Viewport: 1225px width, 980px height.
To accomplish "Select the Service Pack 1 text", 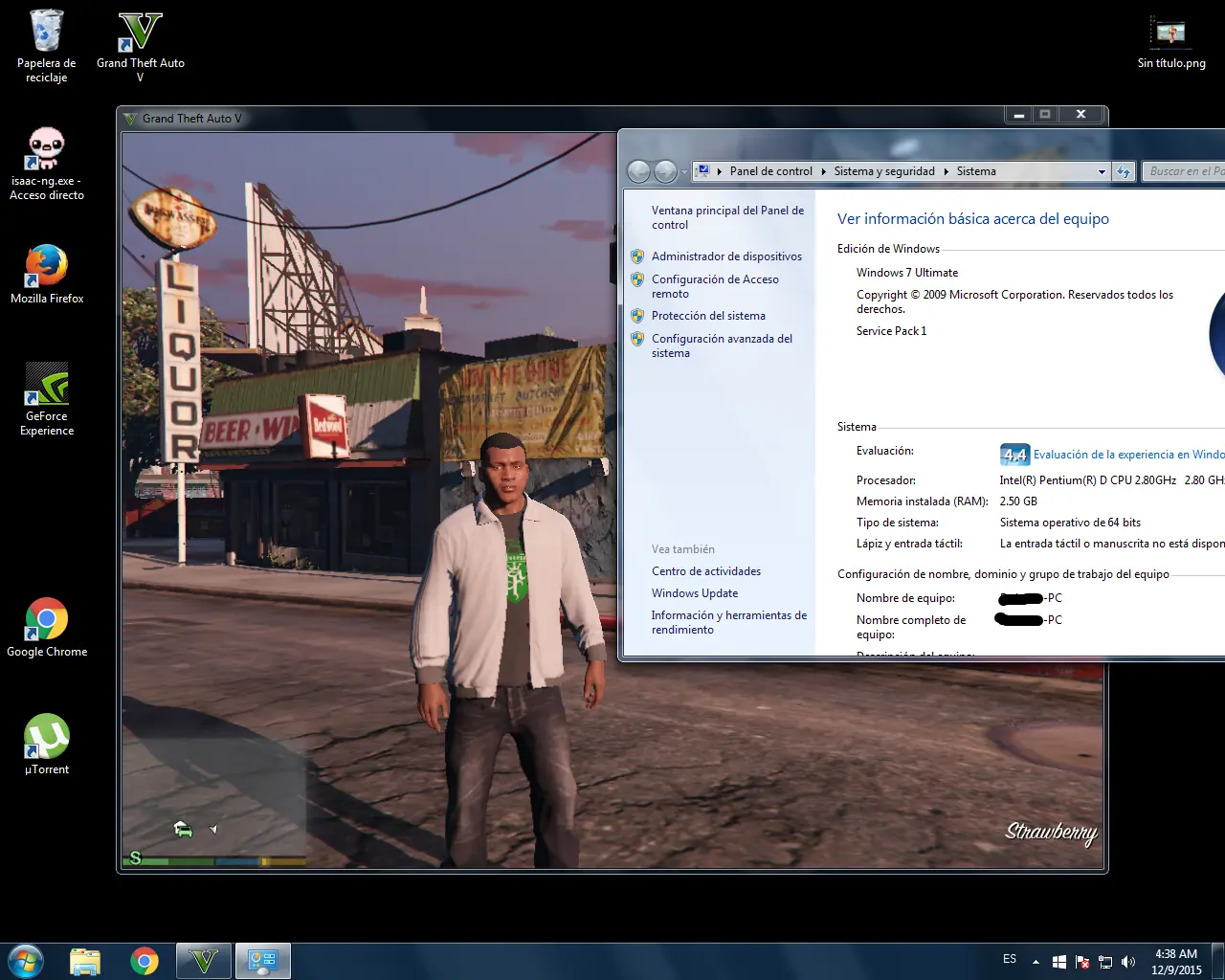I will point(891,331).
